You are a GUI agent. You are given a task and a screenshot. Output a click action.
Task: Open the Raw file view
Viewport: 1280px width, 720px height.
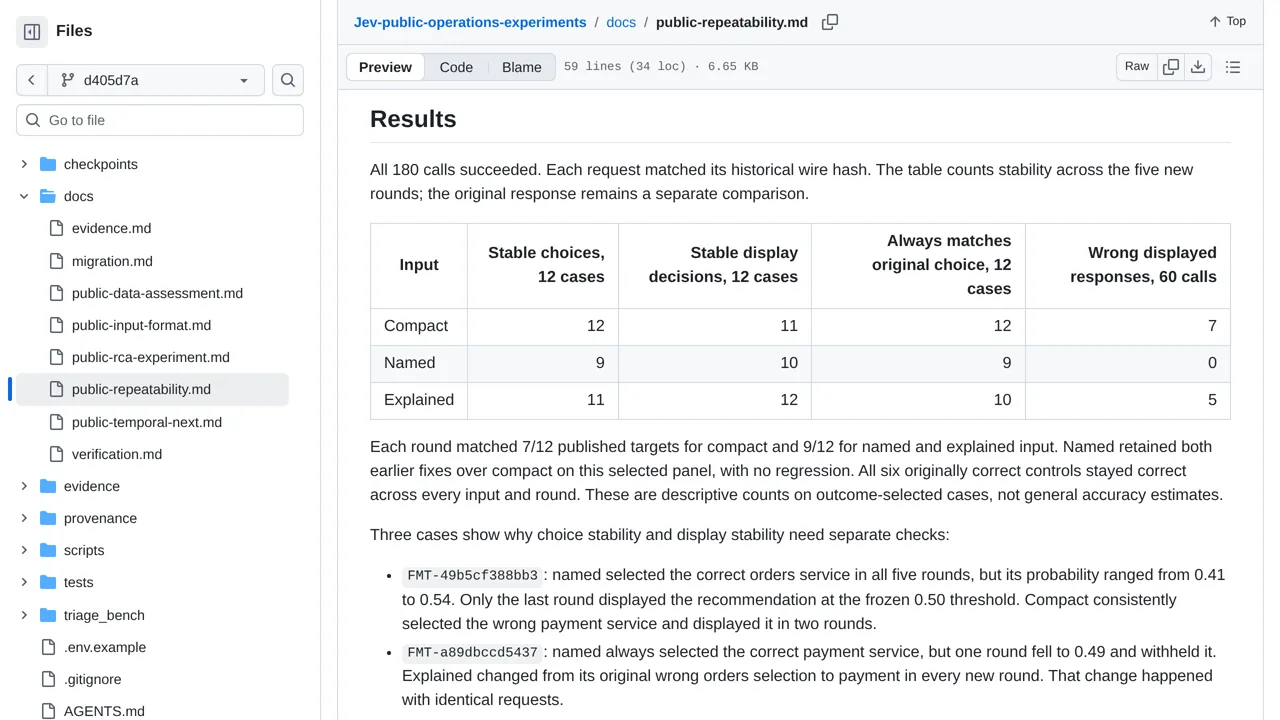(1137, 67)
